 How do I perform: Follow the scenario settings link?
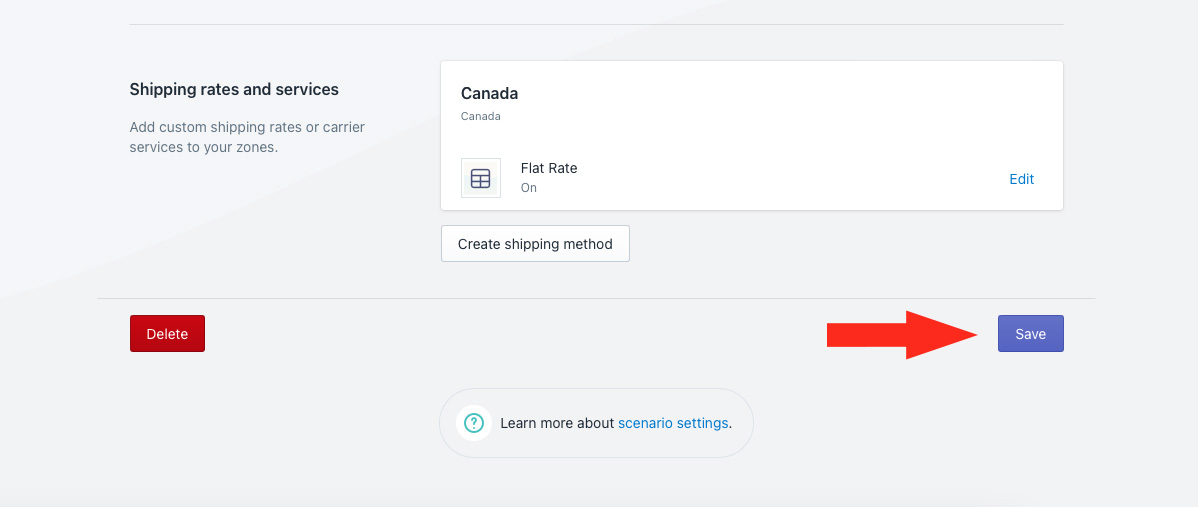673,423
